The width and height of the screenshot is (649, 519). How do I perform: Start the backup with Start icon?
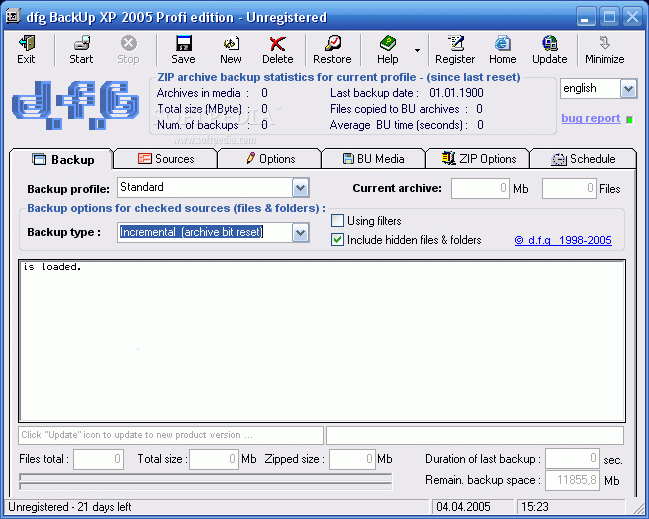pos(81,50)
